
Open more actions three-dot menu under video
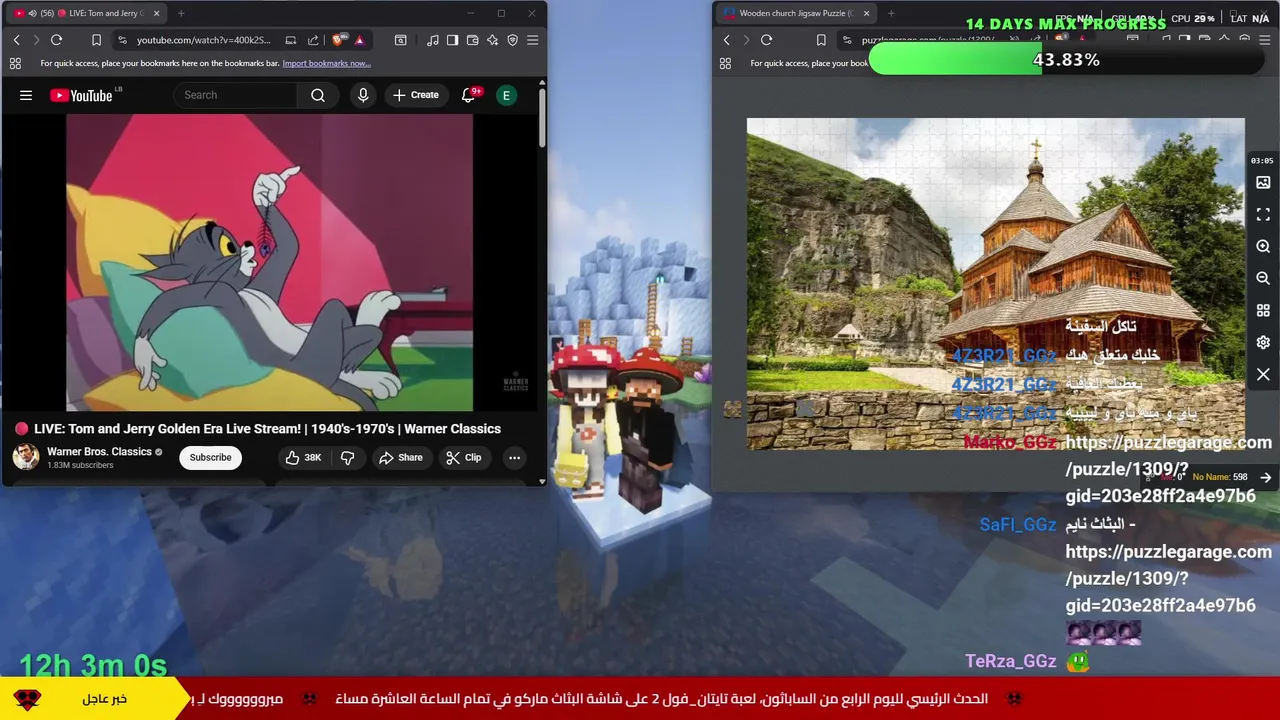tap(514, 457)
